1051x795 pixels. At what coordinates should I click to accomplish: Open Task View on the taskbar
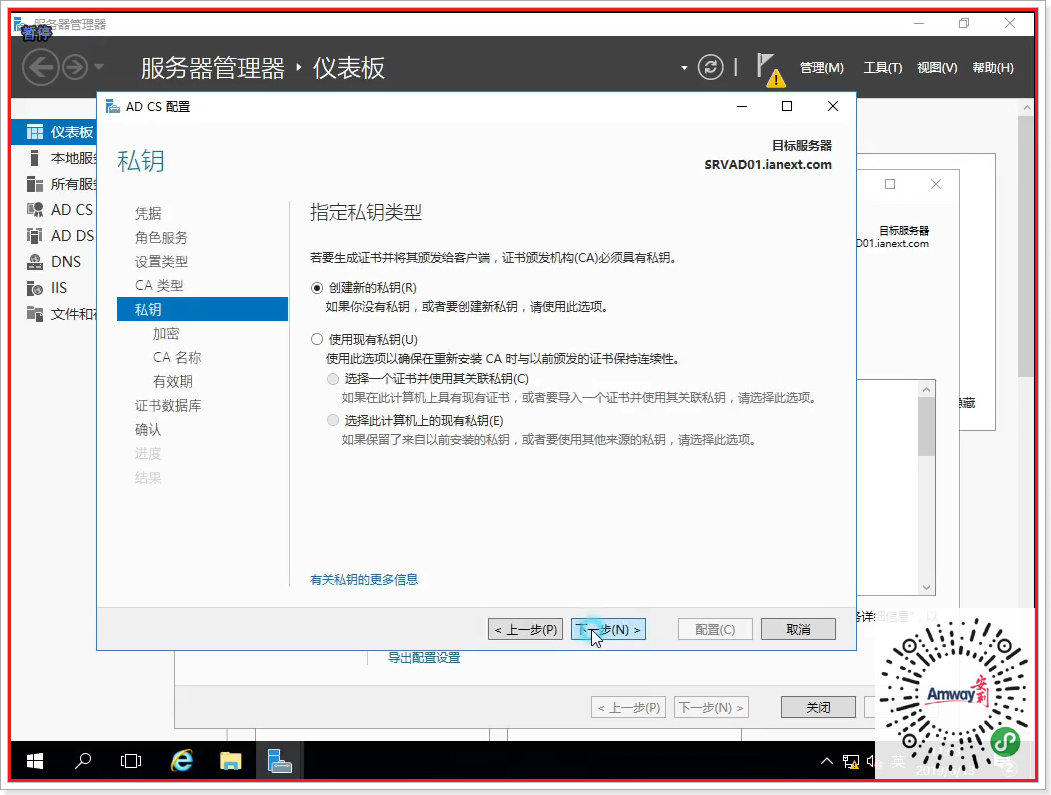coord(131,761)
